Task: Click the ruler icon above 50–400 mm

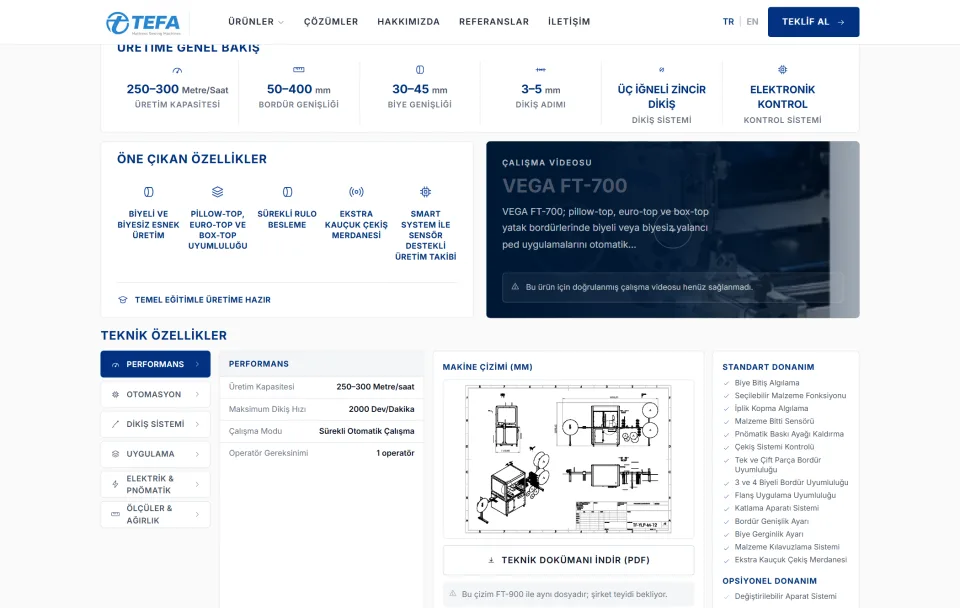Action: (298, 70)
